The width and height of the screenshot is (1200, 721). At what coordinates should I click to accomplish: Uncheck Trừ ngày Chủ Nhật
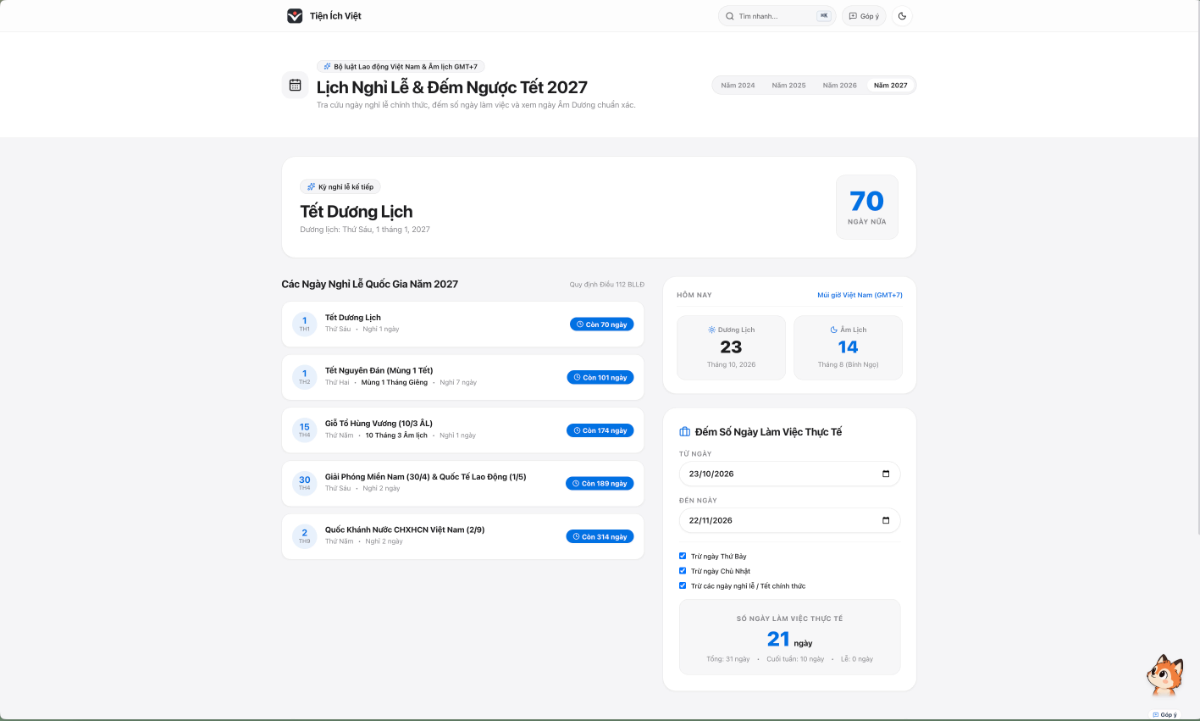coord(683,571)
